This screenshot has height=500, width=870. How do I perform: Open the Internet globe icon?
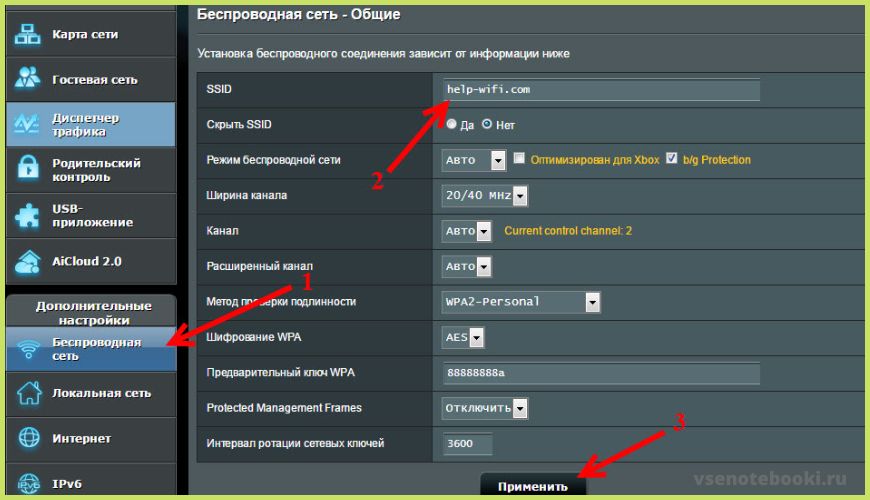(28, 438)
